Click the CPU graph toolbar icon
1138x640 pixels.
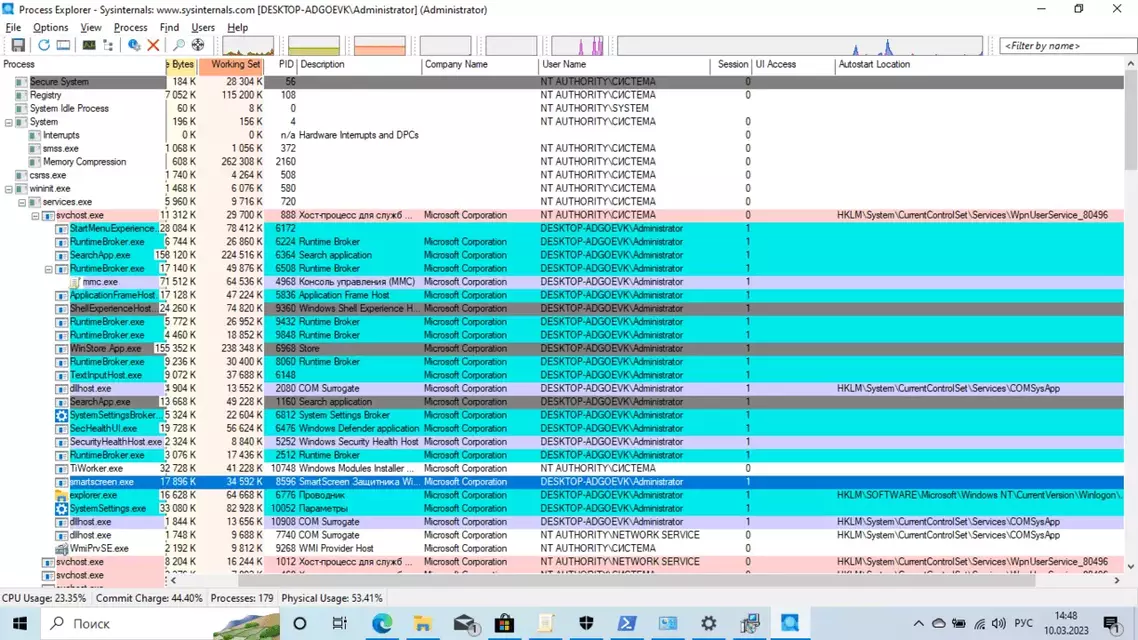(89, 45)
